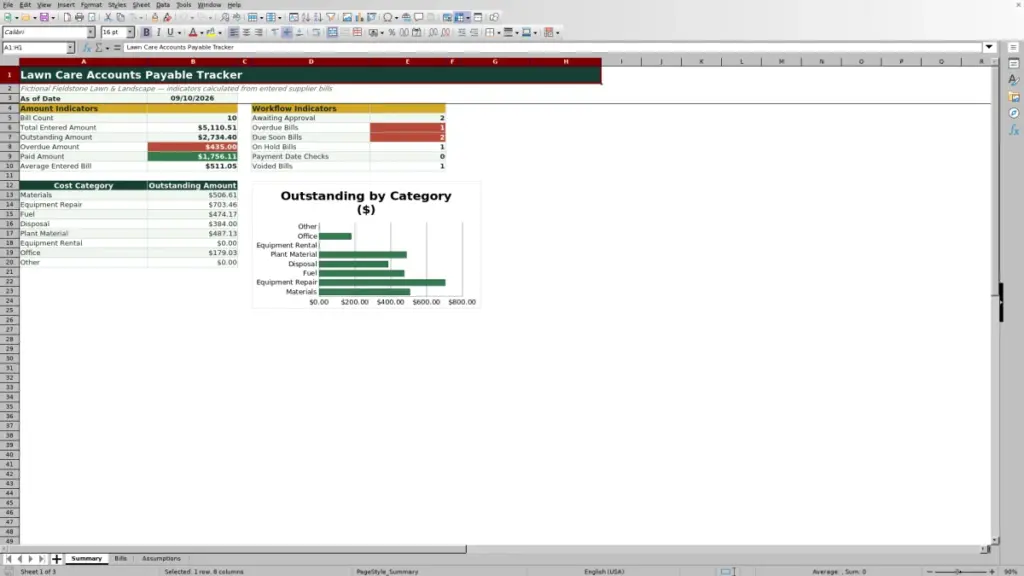Viewport: 1024px width, 576px height.
Task: Open the Font Color dropdown arrow
Action: point(202,33)
